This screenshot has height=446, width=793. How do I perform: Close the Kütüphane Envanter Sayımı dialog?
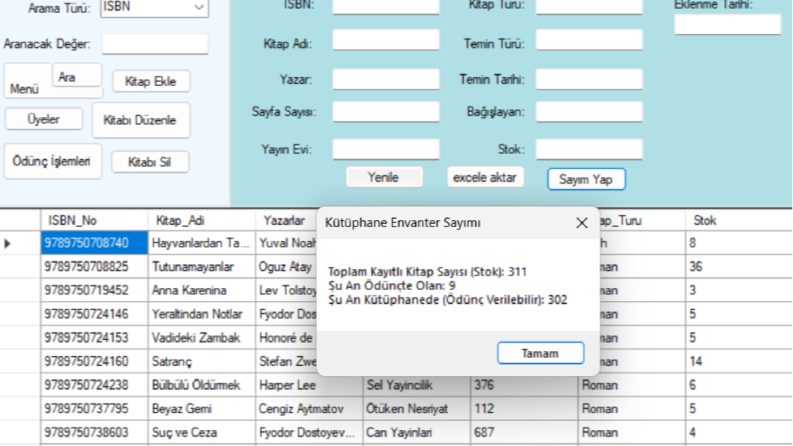pos(582,222)
